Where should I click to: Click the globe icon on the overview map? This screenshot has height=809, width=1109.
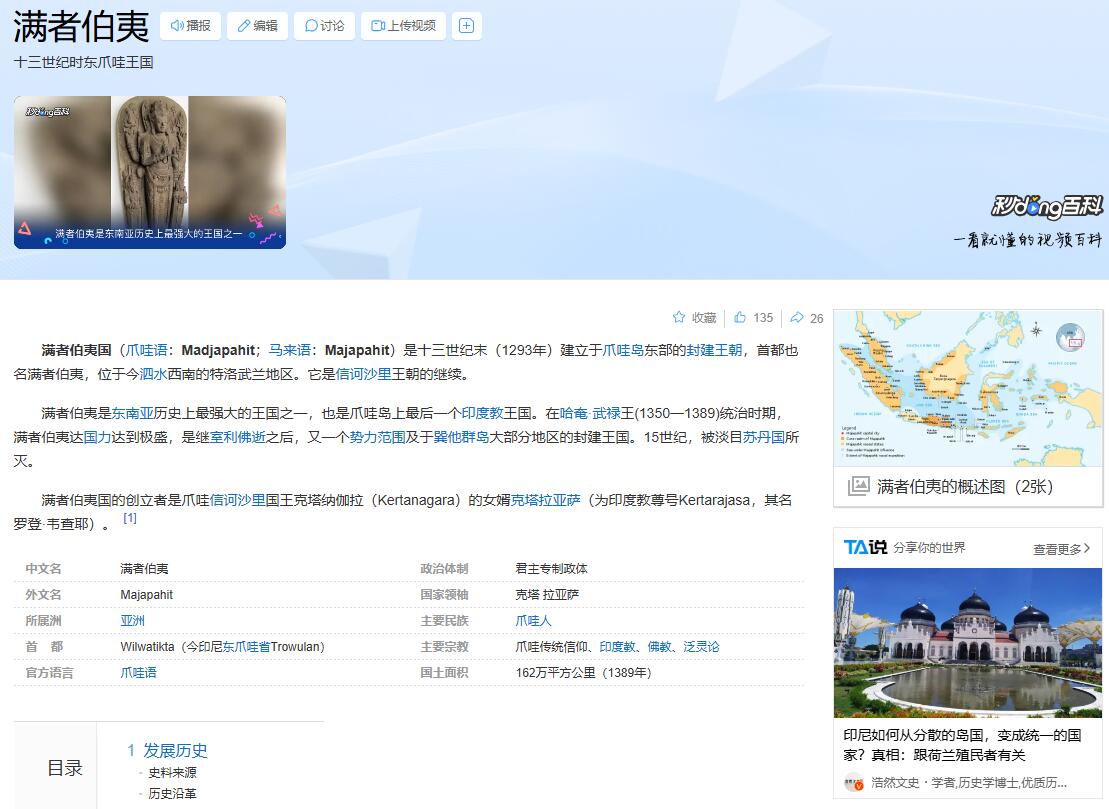pos(1070,337)
